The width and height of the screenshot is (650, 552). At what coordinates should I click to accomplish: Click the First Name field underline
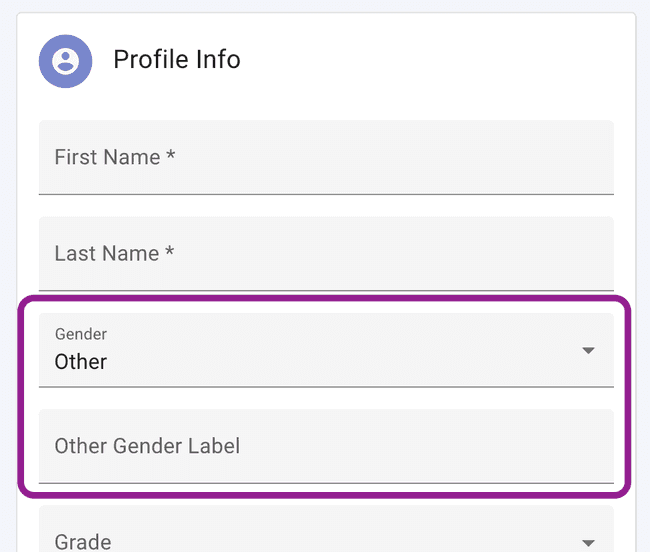(325, 193)
